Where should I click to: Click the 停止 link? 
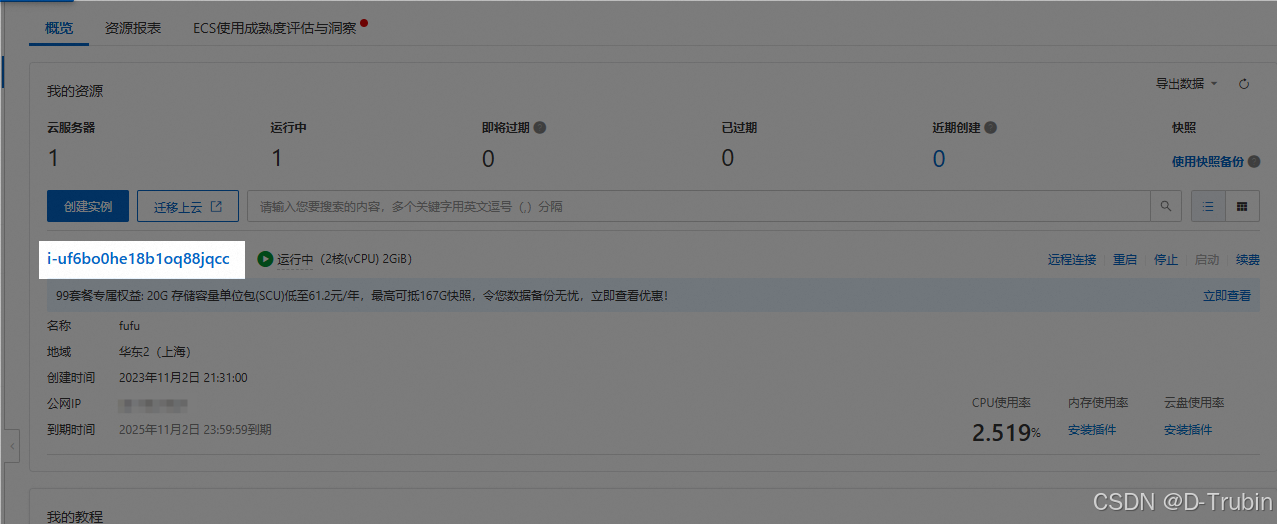[1166, 260]
